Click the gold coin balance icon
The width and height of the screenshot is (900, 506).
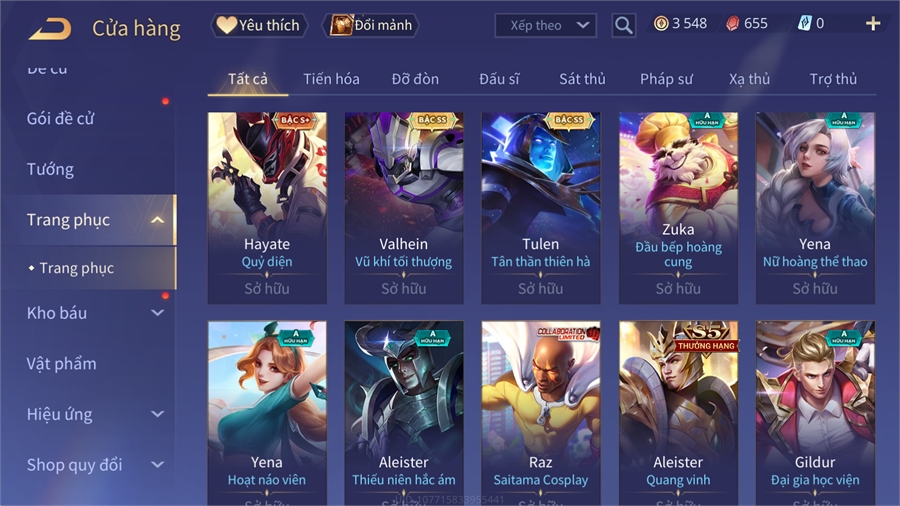pyautogui.click(x=661, y=24)
